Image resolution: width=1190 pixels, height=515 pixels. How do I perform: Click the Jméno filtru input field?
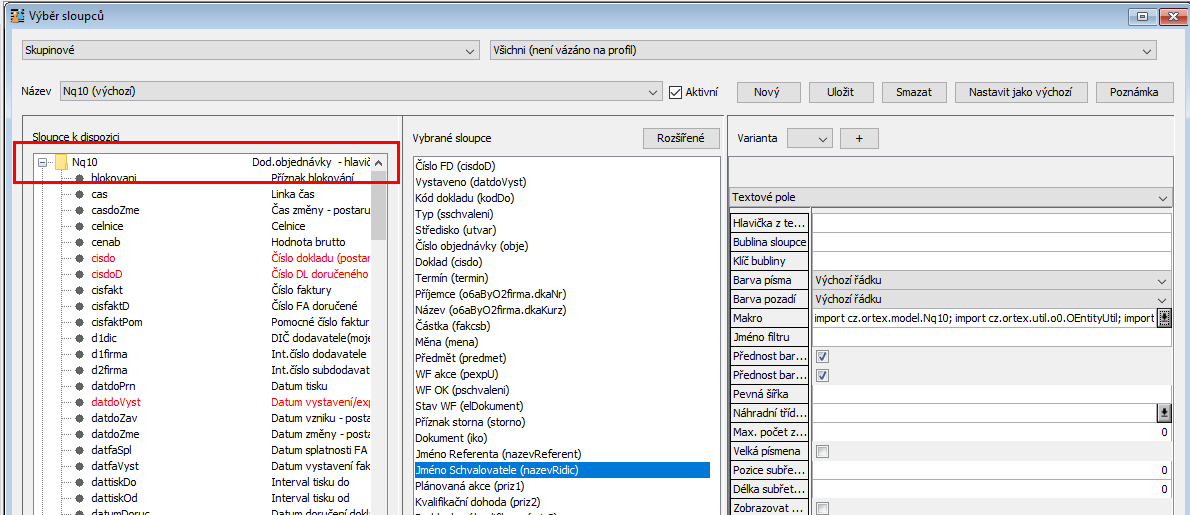point(990,337)
